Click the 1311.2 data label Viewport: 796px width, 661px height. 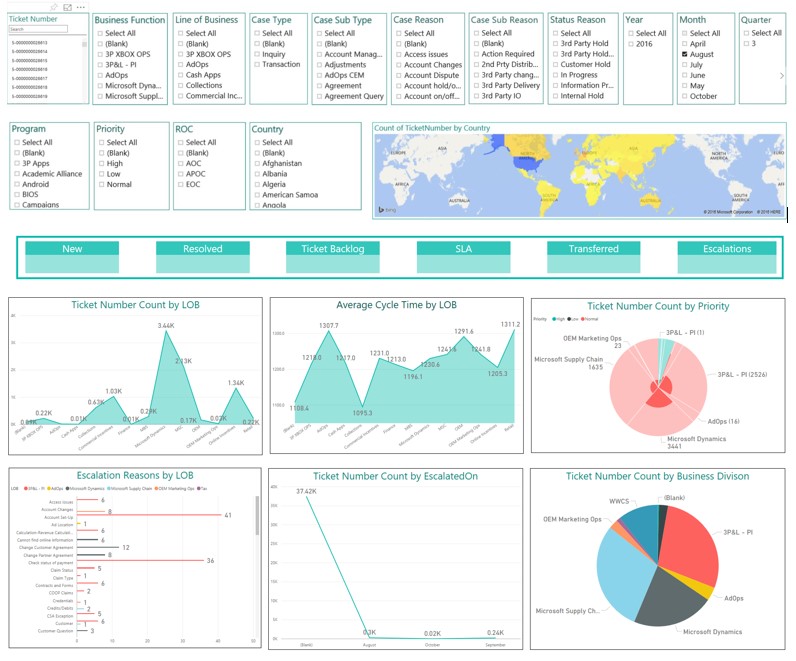[510, 324]
